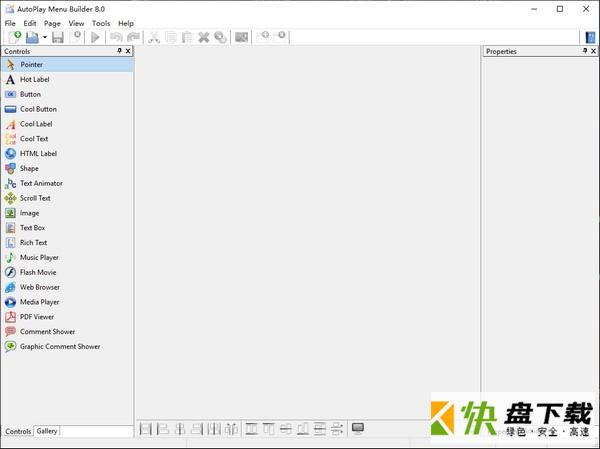Close the Controls panel

coord(128,51)
